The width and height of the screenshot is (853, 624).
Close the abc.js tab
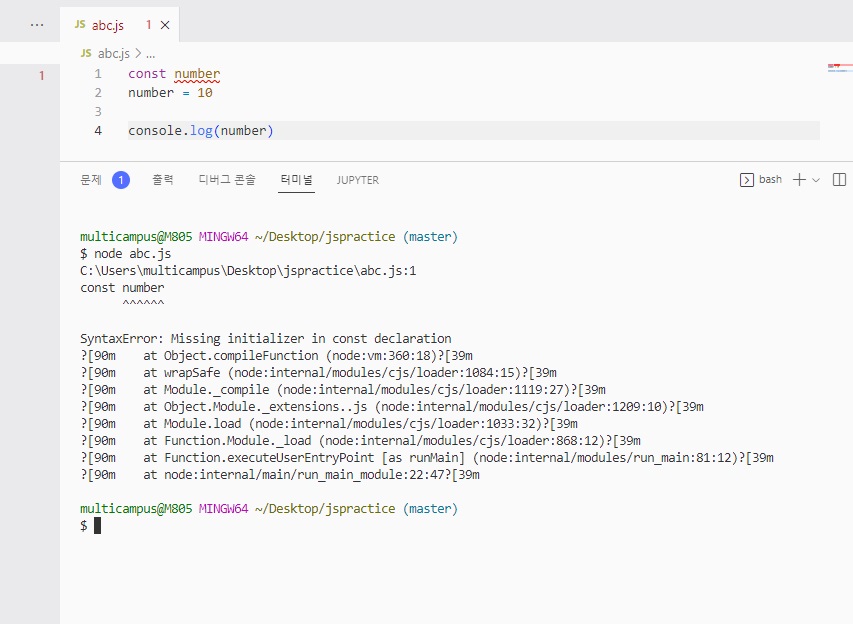(165, 25)
